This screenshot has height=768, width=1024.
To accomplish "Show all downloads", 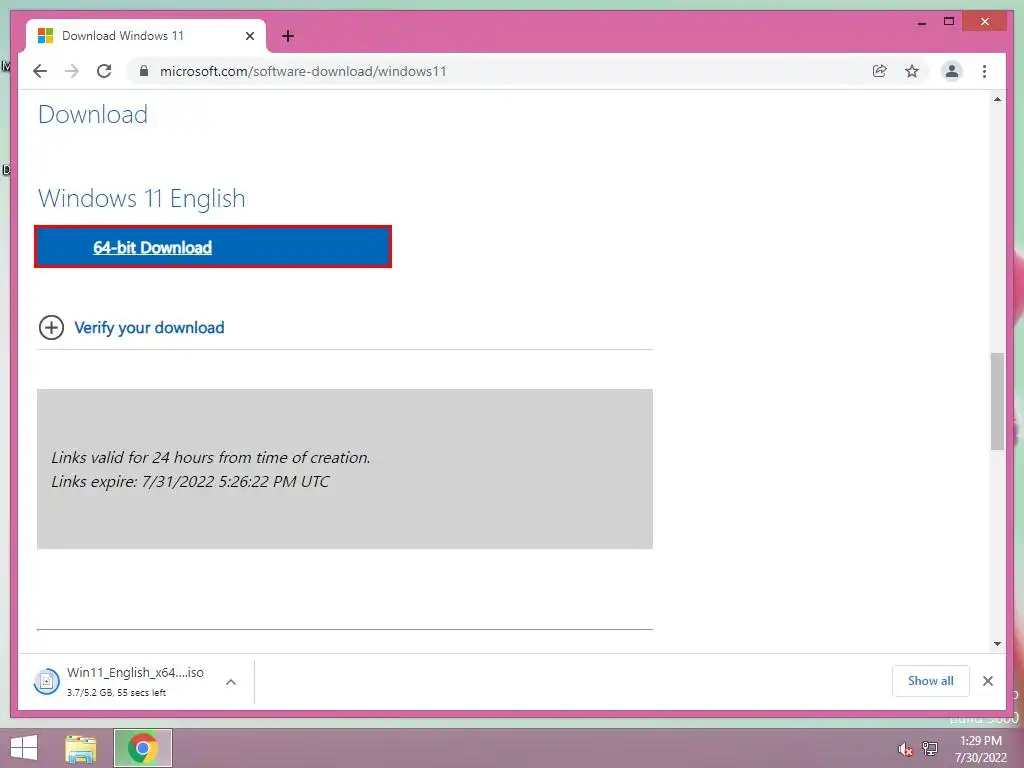I will [930, 681].
